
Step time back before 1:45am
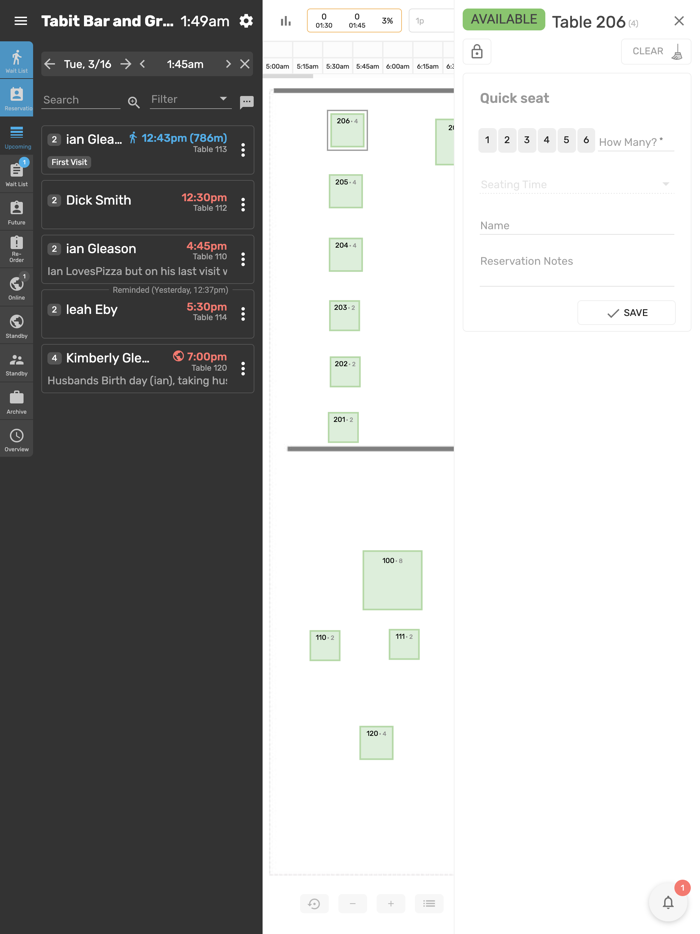142,64
